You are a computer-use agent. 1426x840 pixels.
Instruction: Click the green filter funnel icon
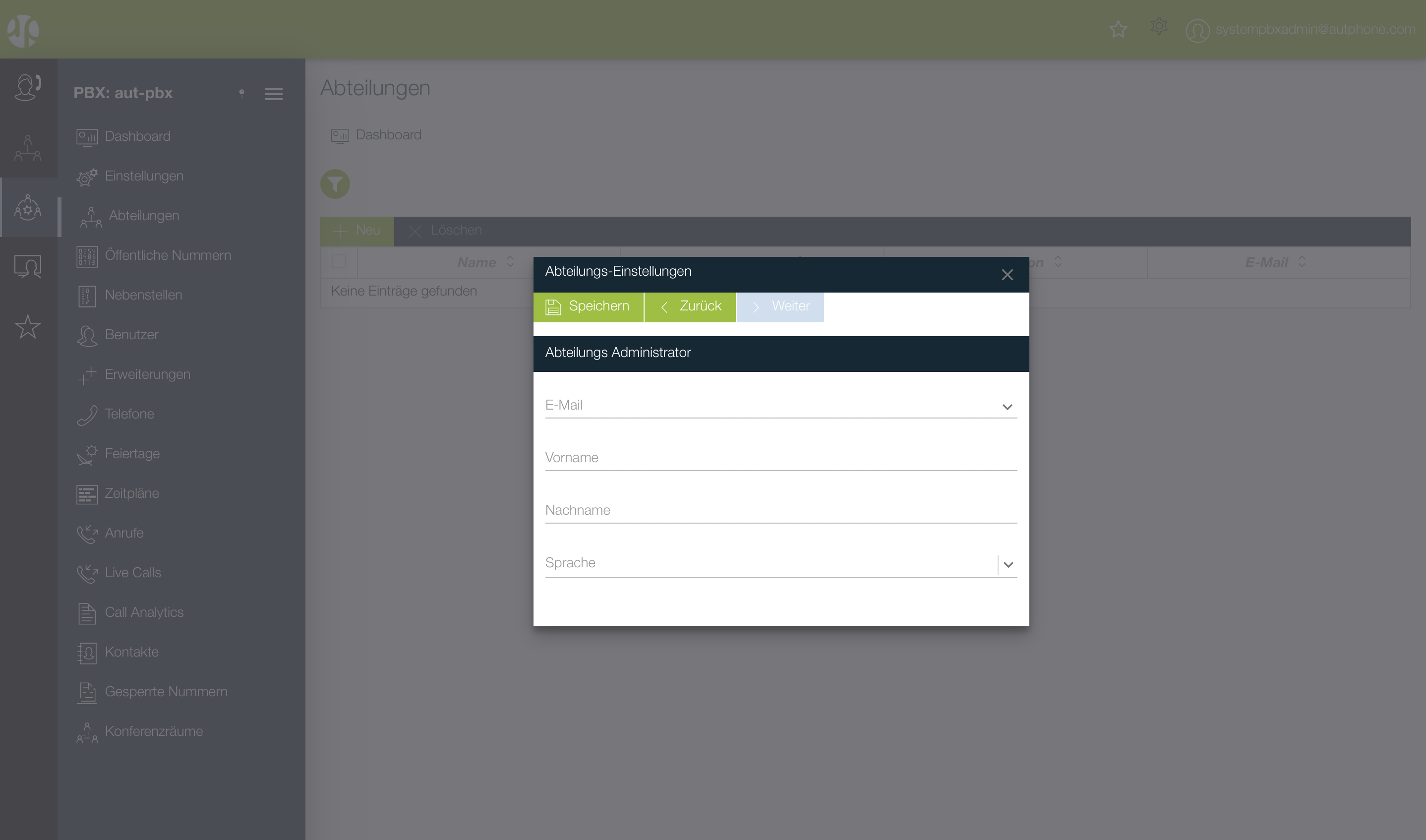(x=335, y=184)
